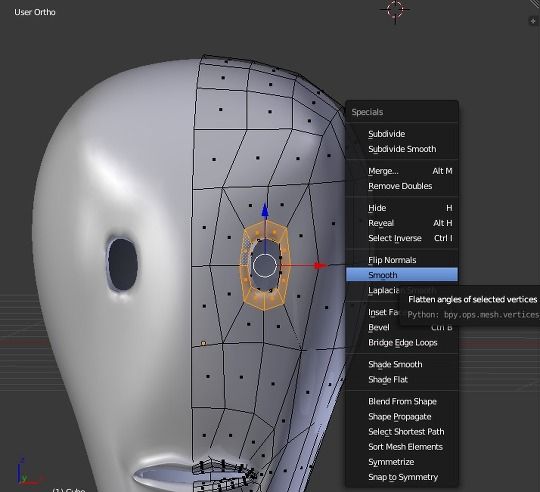This screenshot has width=540, height=492.
Task: Choose Subdivide Smooth menu entry
Action: pos(402,149)
